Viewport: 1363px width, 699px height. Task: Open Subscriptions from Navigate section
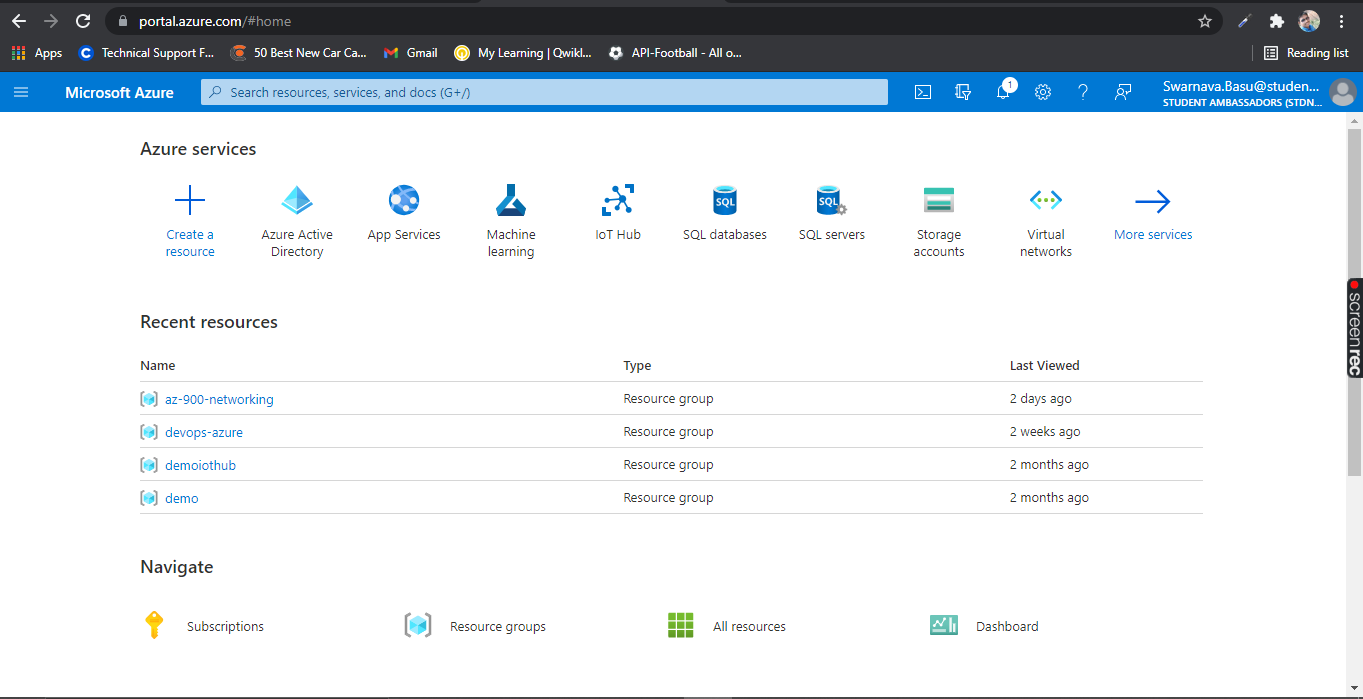224,625
